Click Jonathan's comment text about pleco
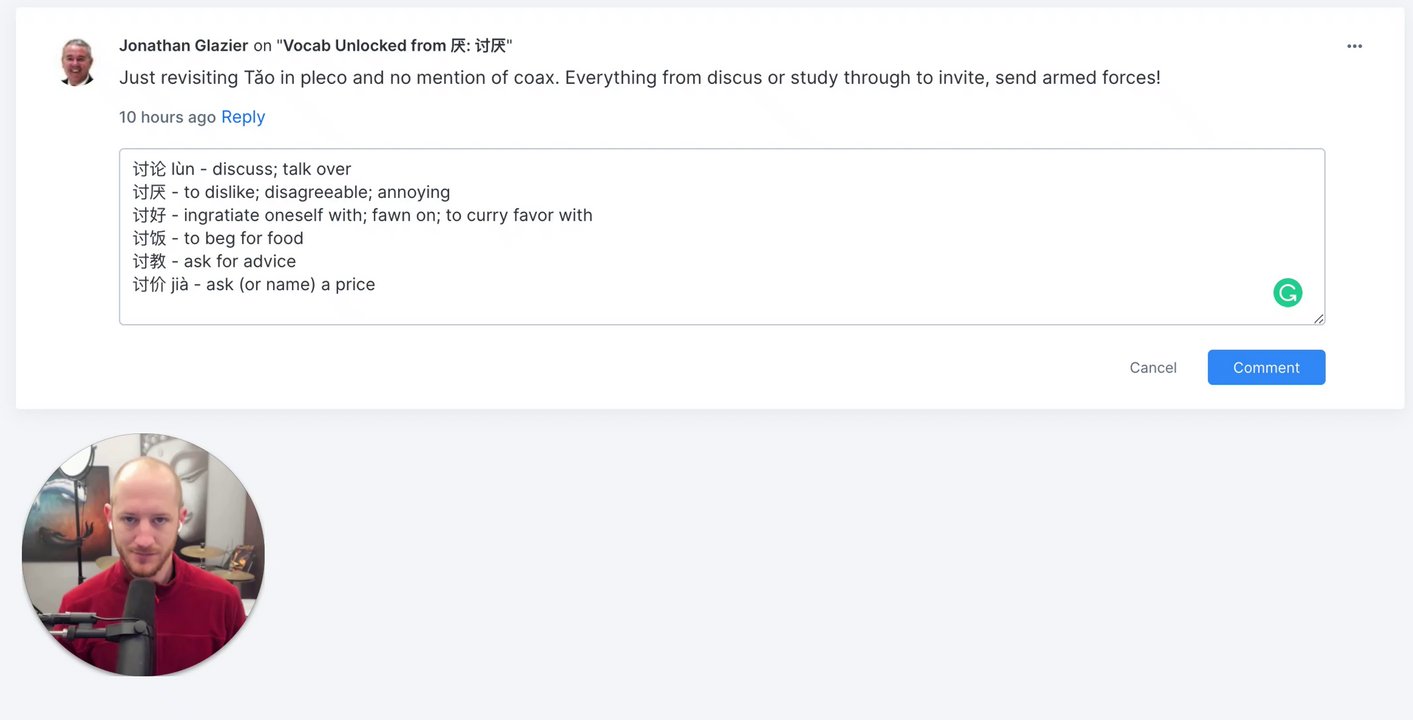This screenshot has width=1413, height=720. (x=640, y=78)
